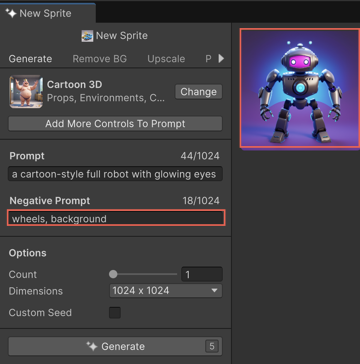Screen dimensions: 360x364
Task: Click Add More Controls To Prompt
Action: coord(115,124)
